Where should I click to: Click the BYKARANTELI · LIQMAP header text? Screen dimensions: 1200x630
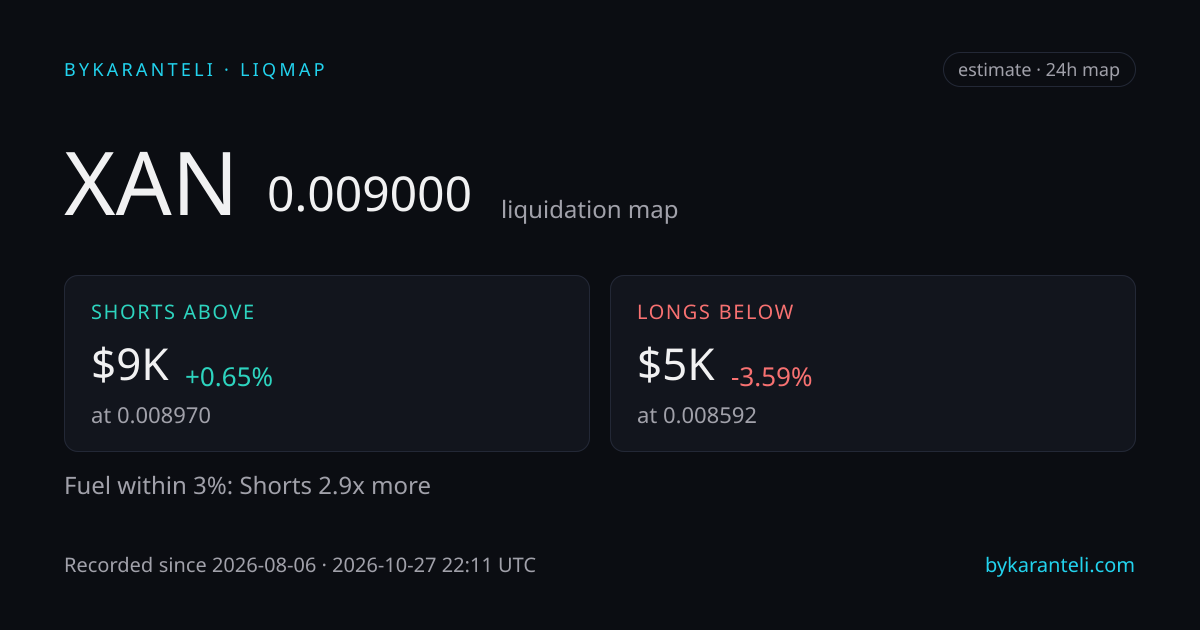(195, 70)
